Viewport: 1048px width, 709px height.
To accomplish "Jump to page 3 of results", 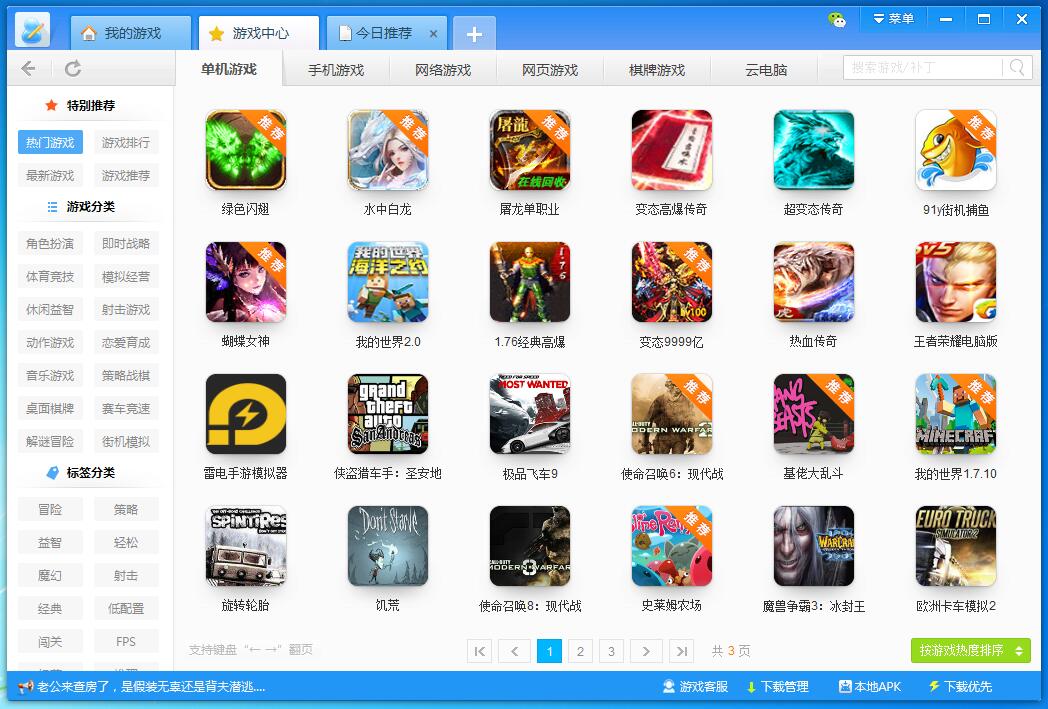I will (x=610, y=650).
